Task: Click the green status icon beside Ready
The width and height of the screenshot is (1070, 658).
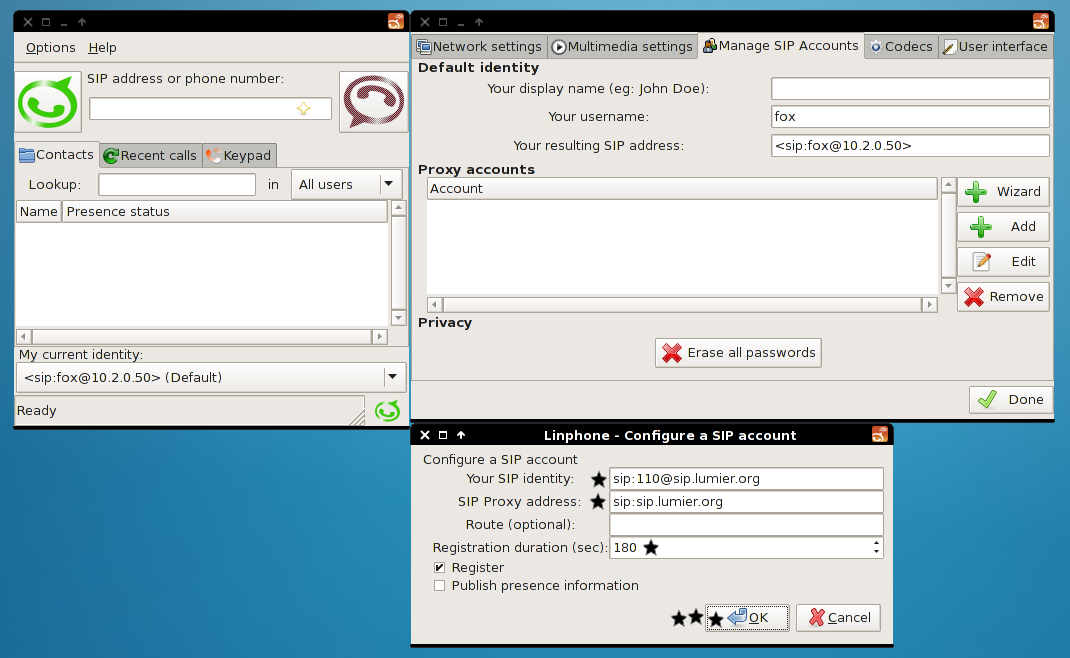Action: pyautogui.click(x=387, y=410)
